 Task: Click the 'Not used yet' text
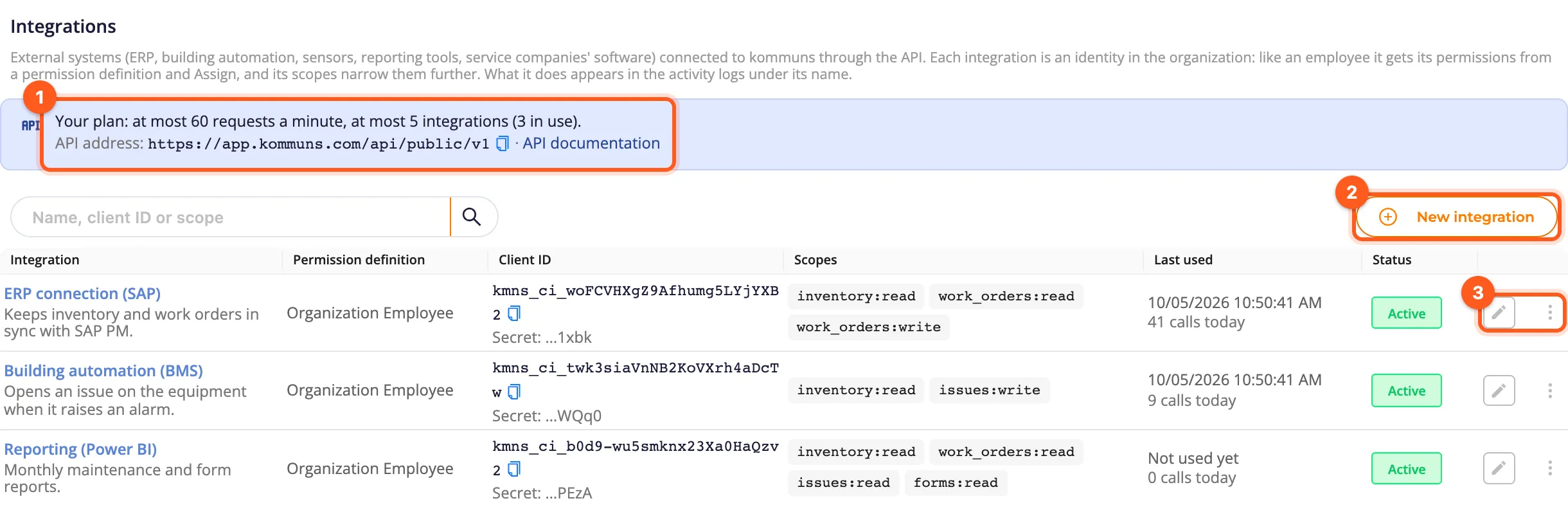[x=1193, y=458]
